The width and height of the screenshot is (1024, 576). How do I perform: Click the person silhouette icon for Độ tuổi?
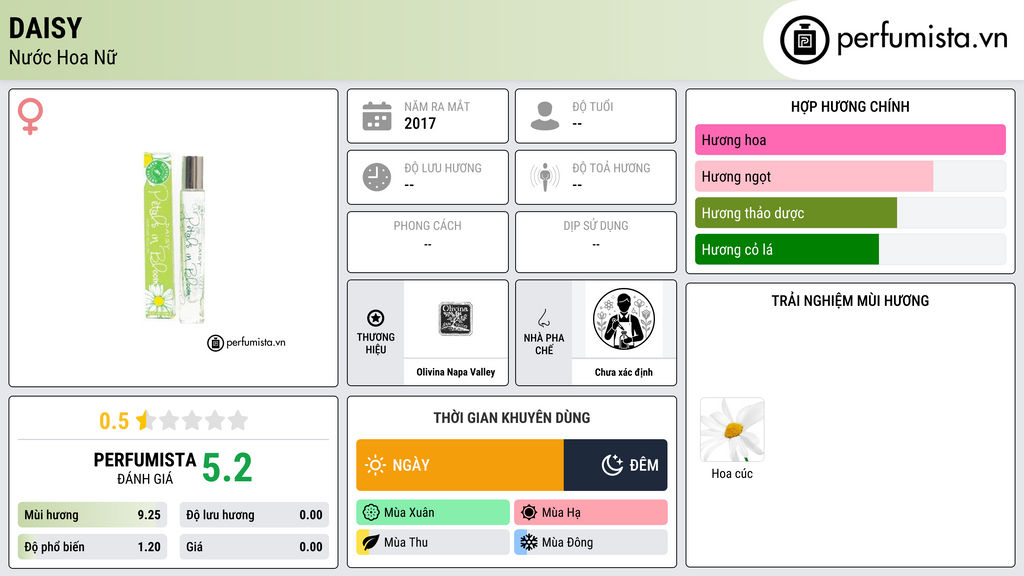click(x=545, y=116)
